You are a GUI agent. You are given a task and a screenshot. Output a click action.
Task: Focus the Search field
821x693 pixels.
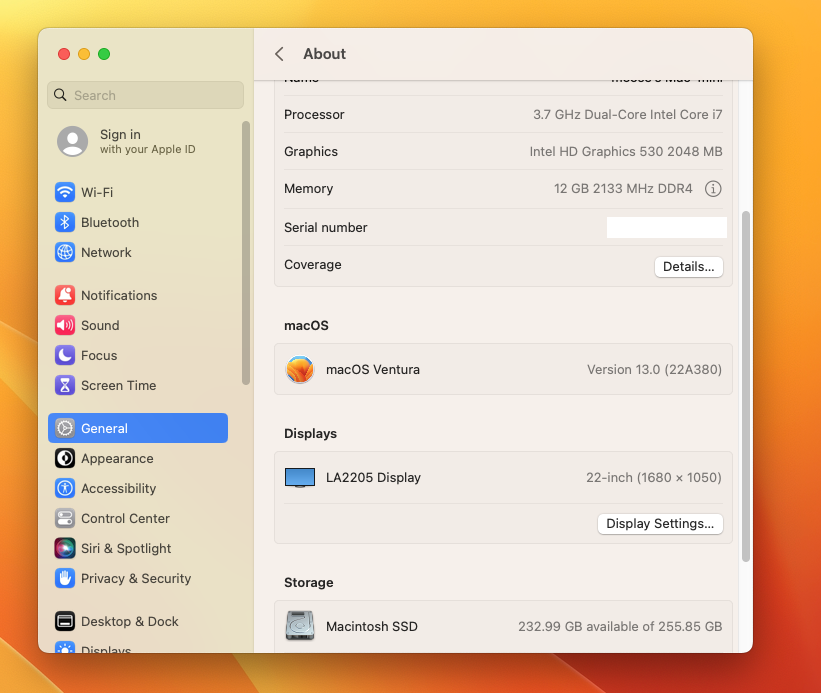tap(146, 95)
